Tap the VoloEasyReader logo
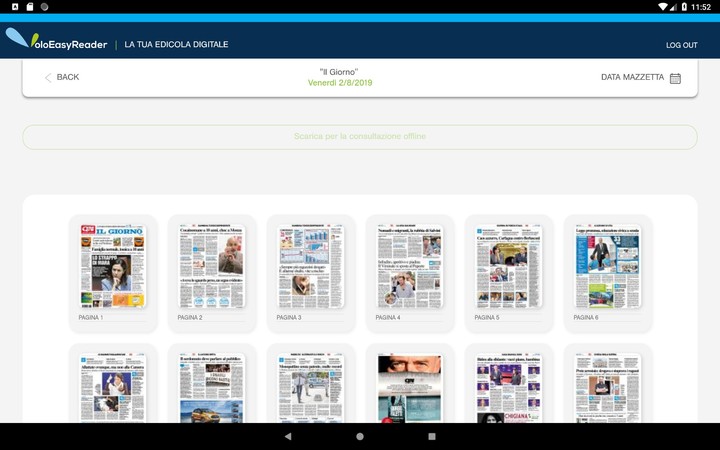 coord(56,39)
